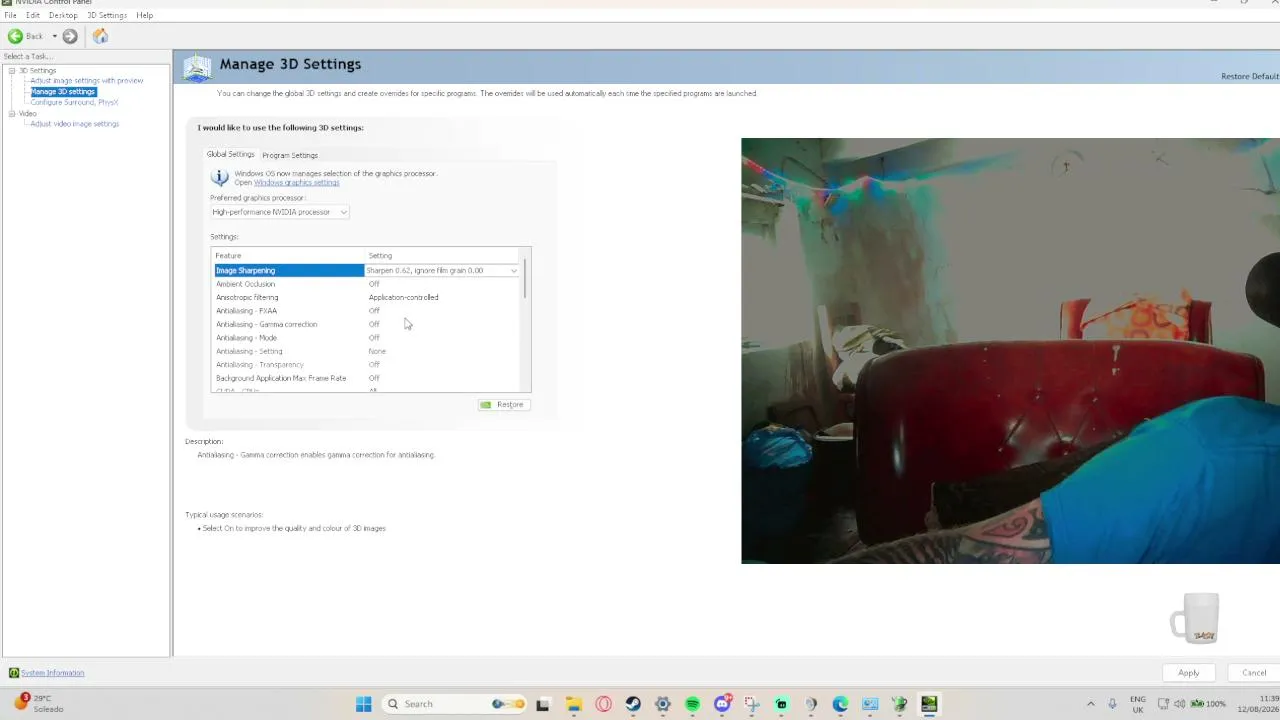Viewport: 1280px width, 720px height.
Task: Select Adjust image settings with preview
Action: [87, 80]
